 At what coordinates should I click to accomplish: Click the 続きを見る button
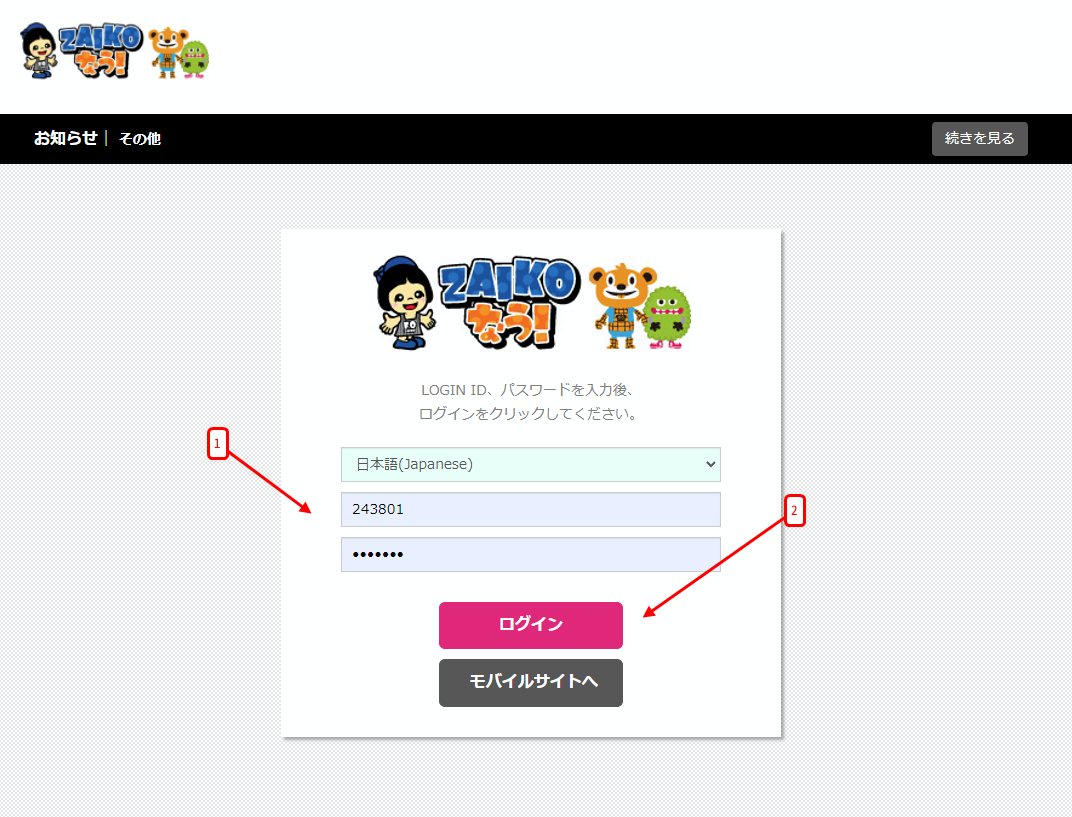980,139
